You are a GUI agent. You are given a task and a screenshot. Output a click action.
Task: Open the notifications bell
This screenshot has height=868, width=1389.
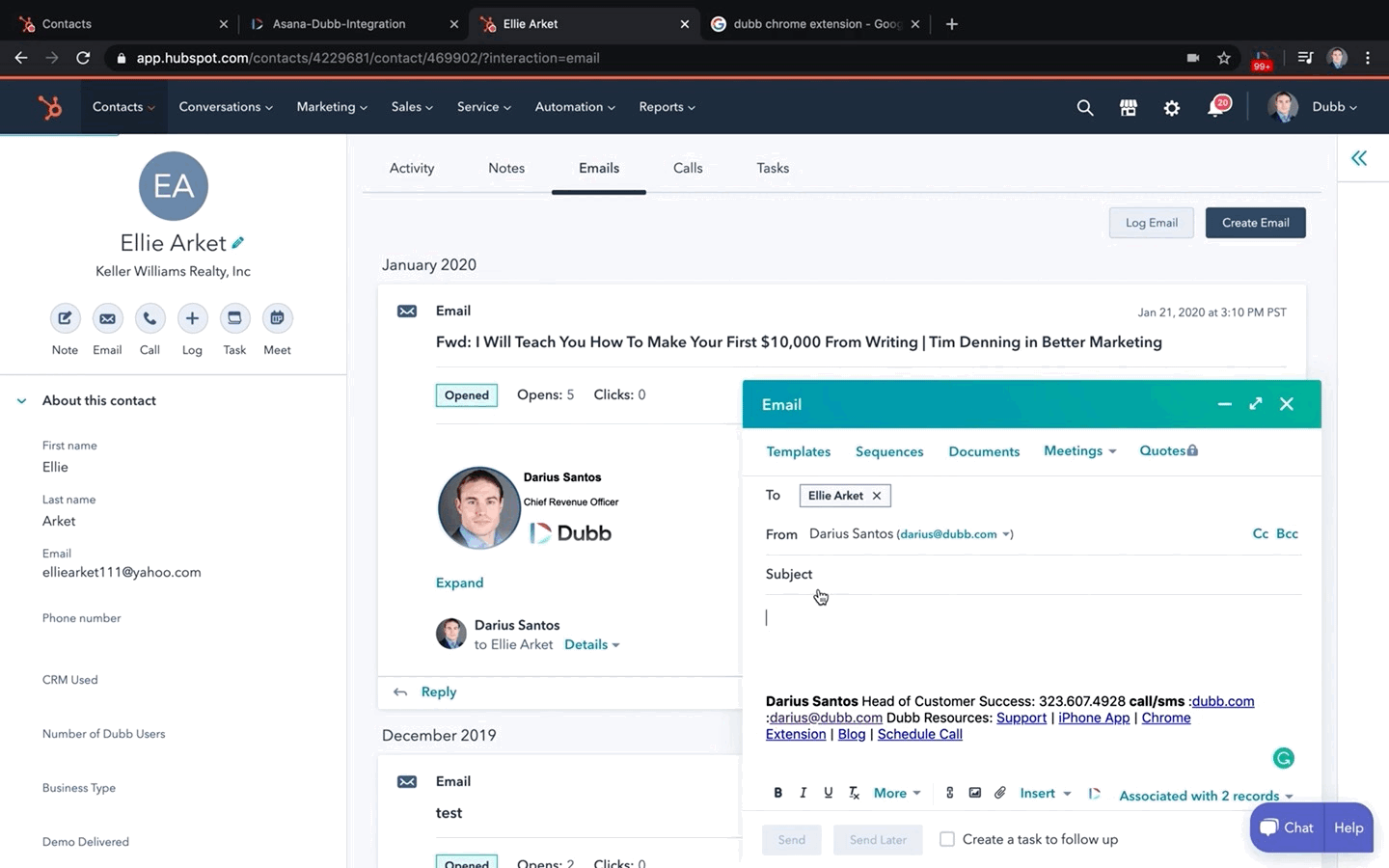click(x=1217, y=107)
